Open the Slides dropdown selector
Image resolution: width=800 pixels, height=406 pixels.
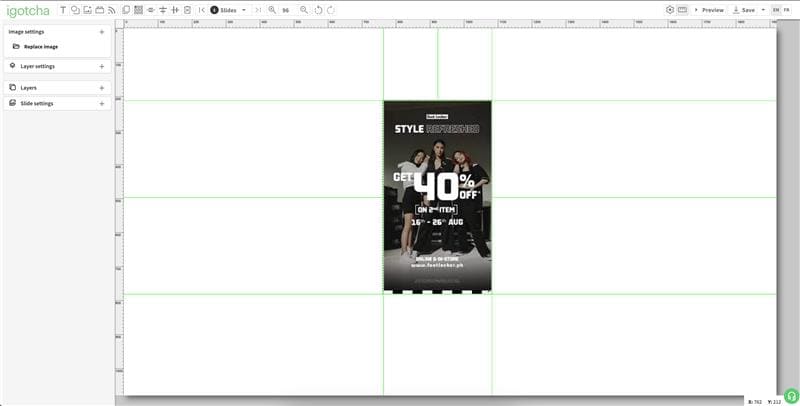(229, 10)
